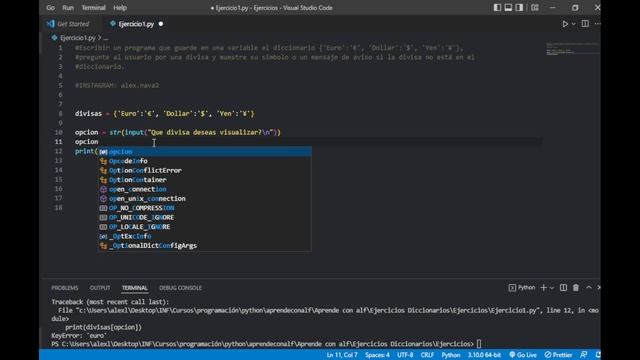Screen dimensions: 640x360
Task: Open the OUTPUT panel tab
Action: pos(100,288)
